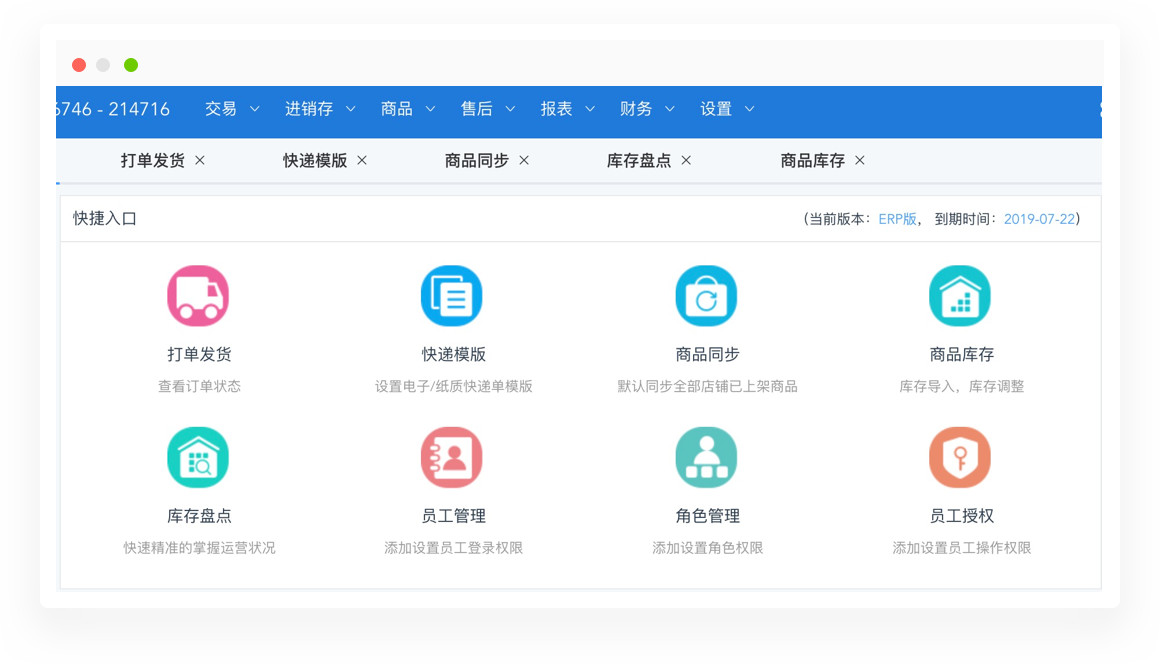The width and height of the screenshot is (1160, 664).
Task: Click the 2019-07-22 expiration date link
Action: pyautogui.click(x=1038, y=219)
